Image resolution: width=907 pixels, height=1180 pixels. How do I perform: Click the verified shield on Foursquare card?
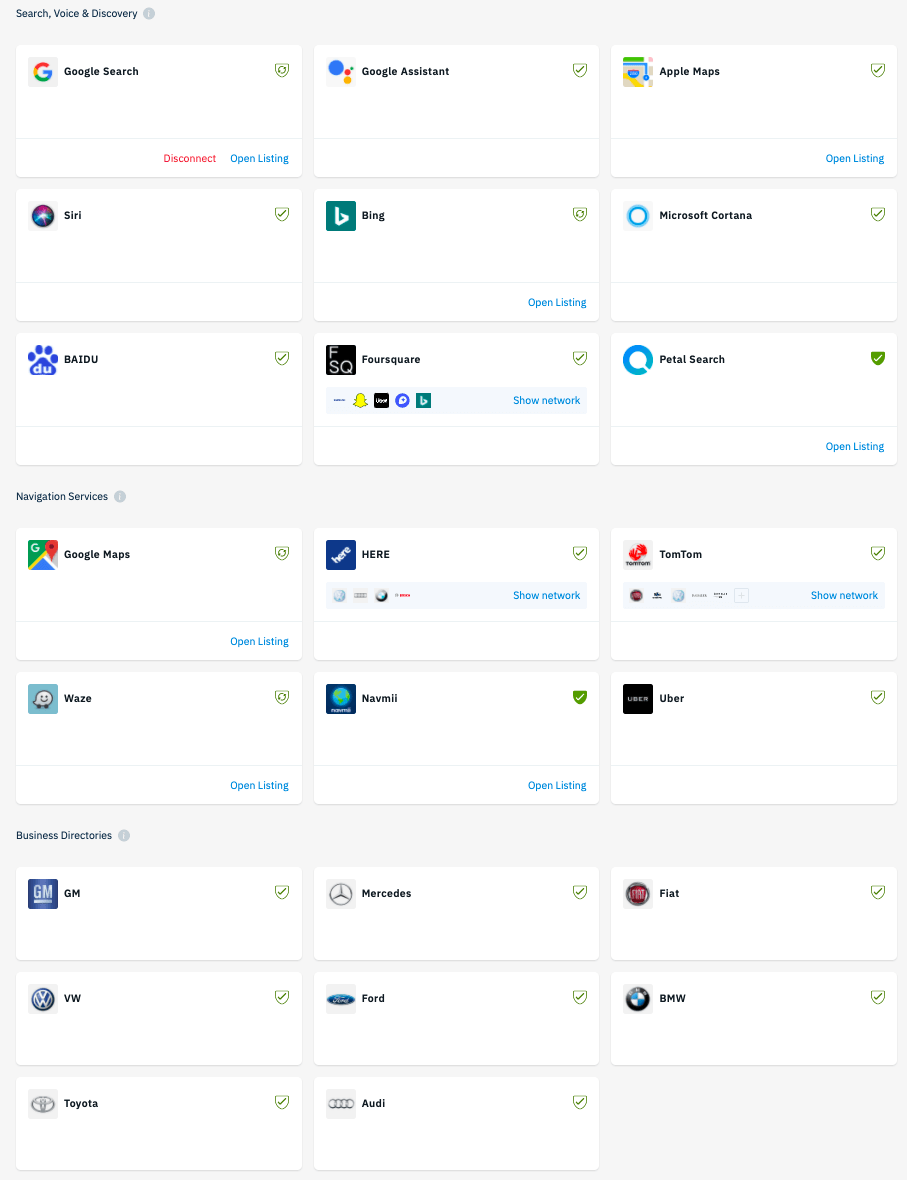pyautogui.click(x=580, y=358)
